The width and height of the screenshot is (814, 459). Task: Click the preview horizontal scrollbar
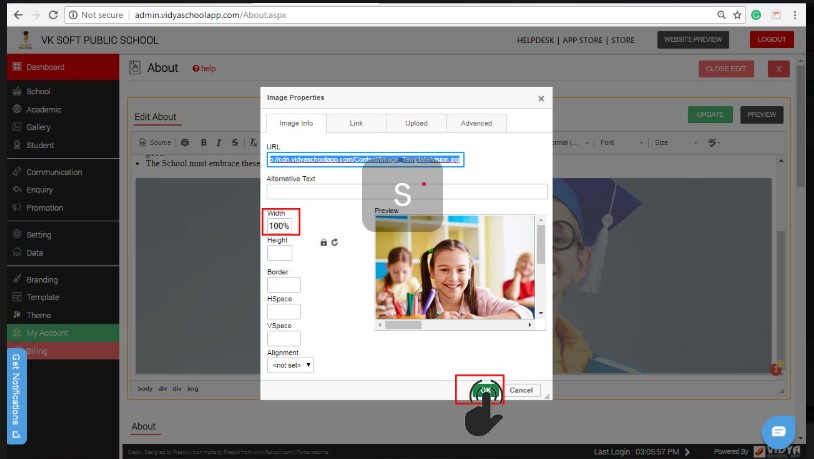(x=455, y=325)
